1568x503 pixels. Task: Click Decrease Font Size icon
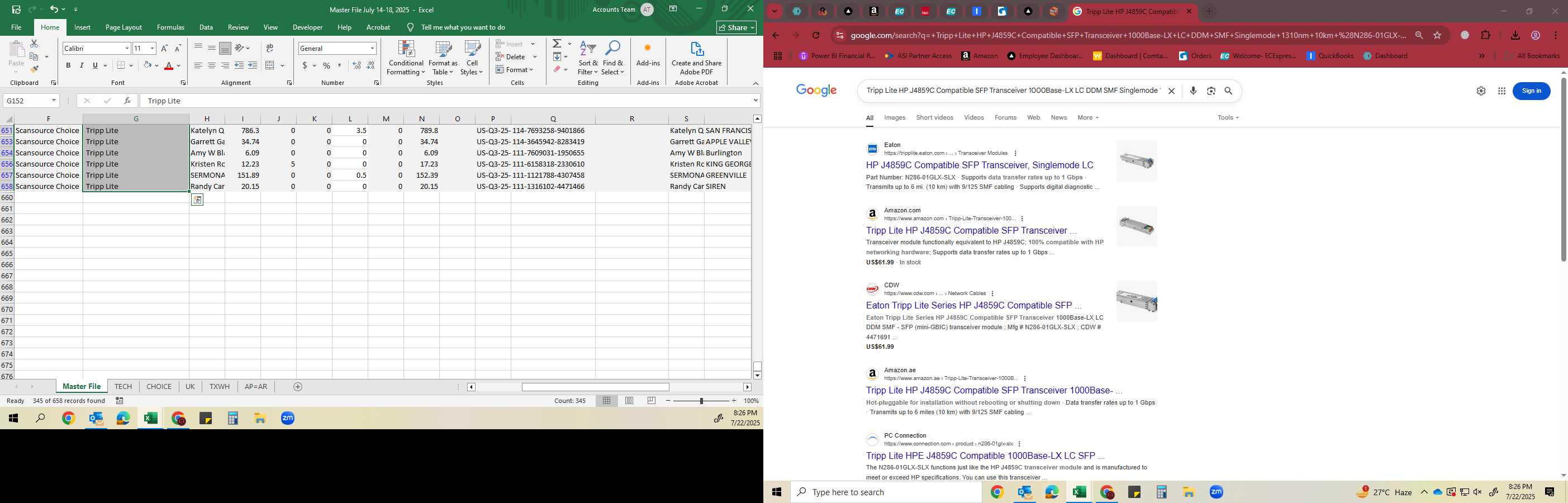[x=178, y=48]
